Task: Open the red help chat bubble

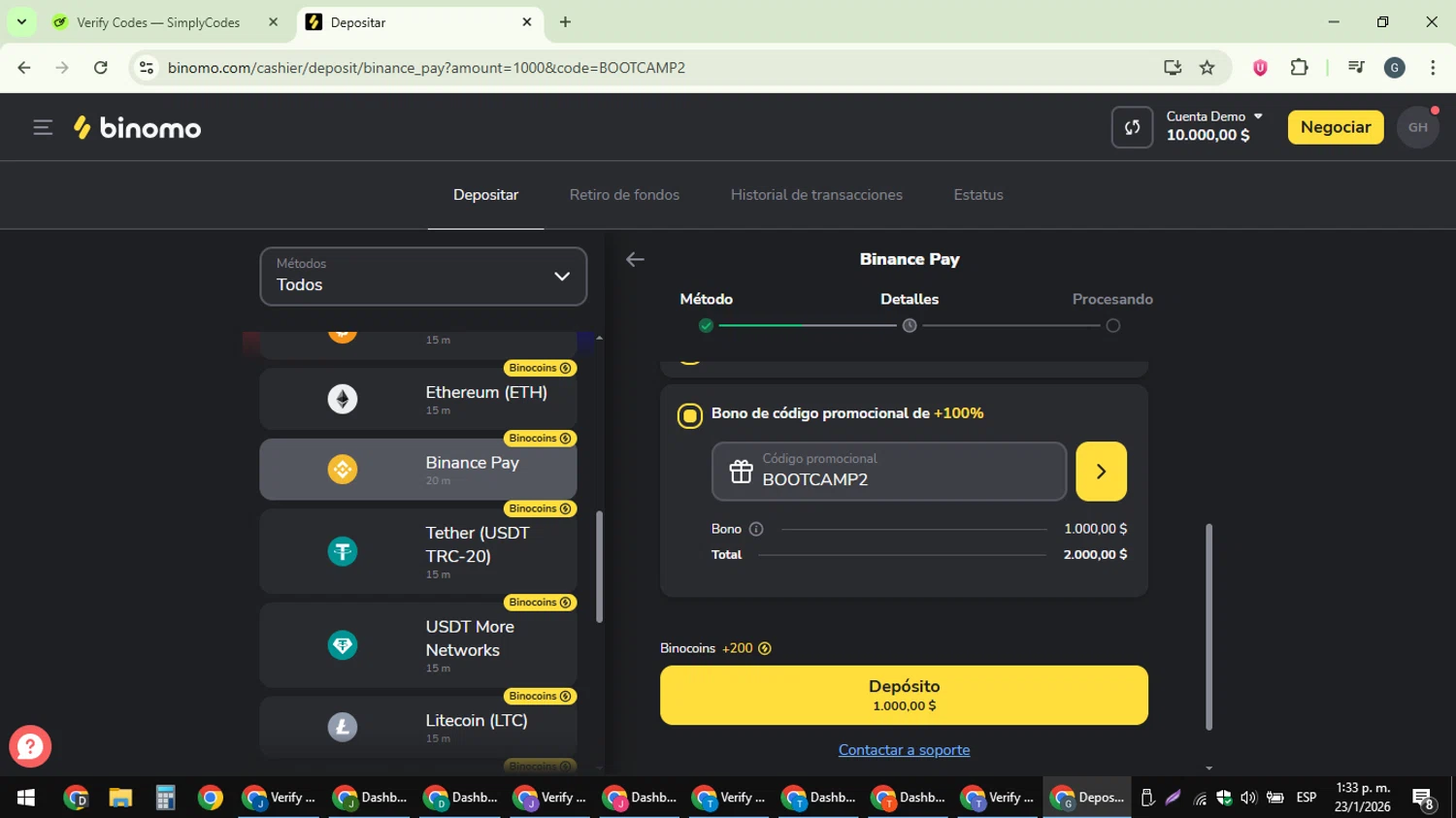Action: point(30,746)
